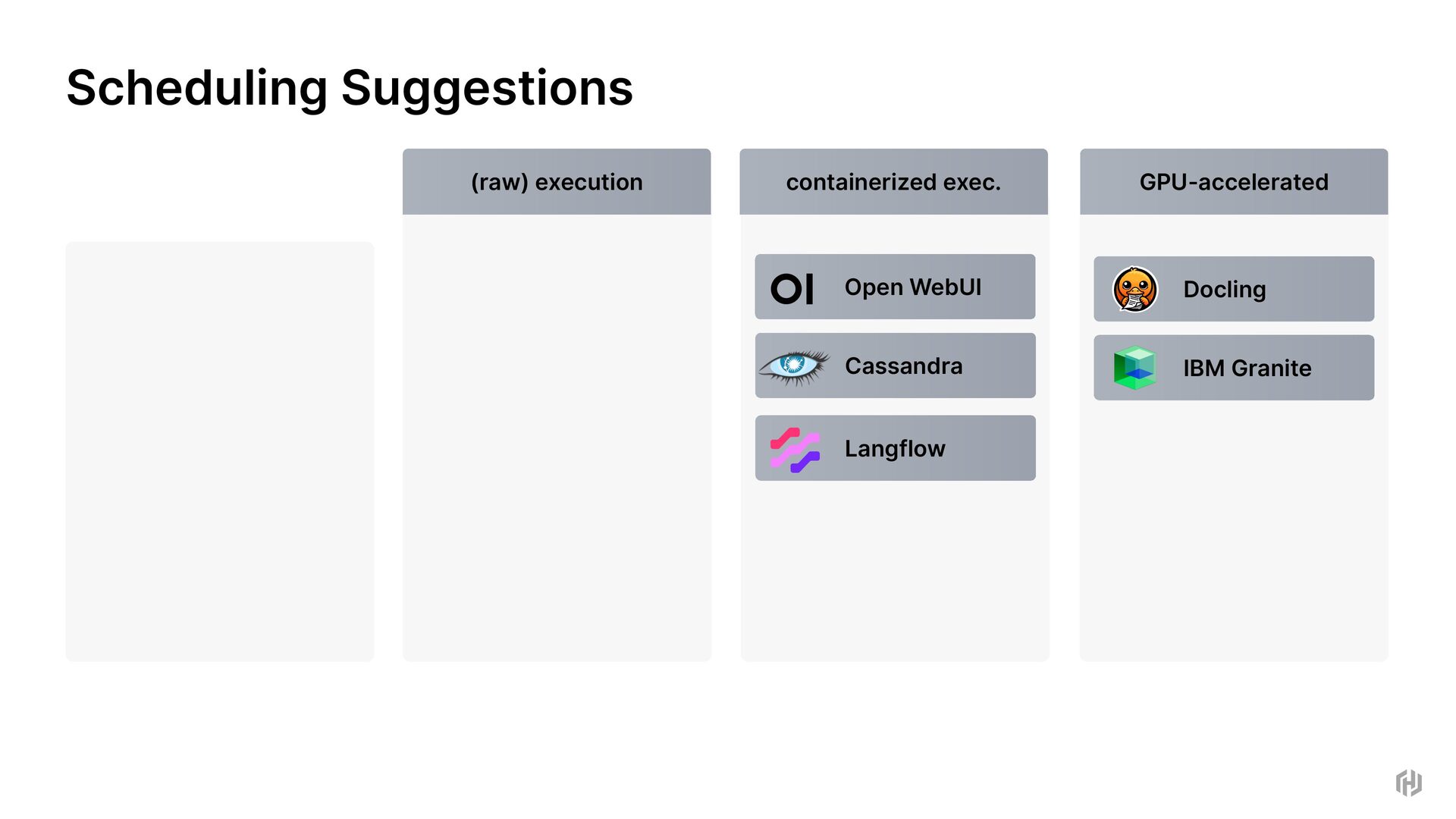Click the Docling duck icon
The height and width of the screenshot is (819, 1456).
pyautogui.click(x=1134, y=289)
